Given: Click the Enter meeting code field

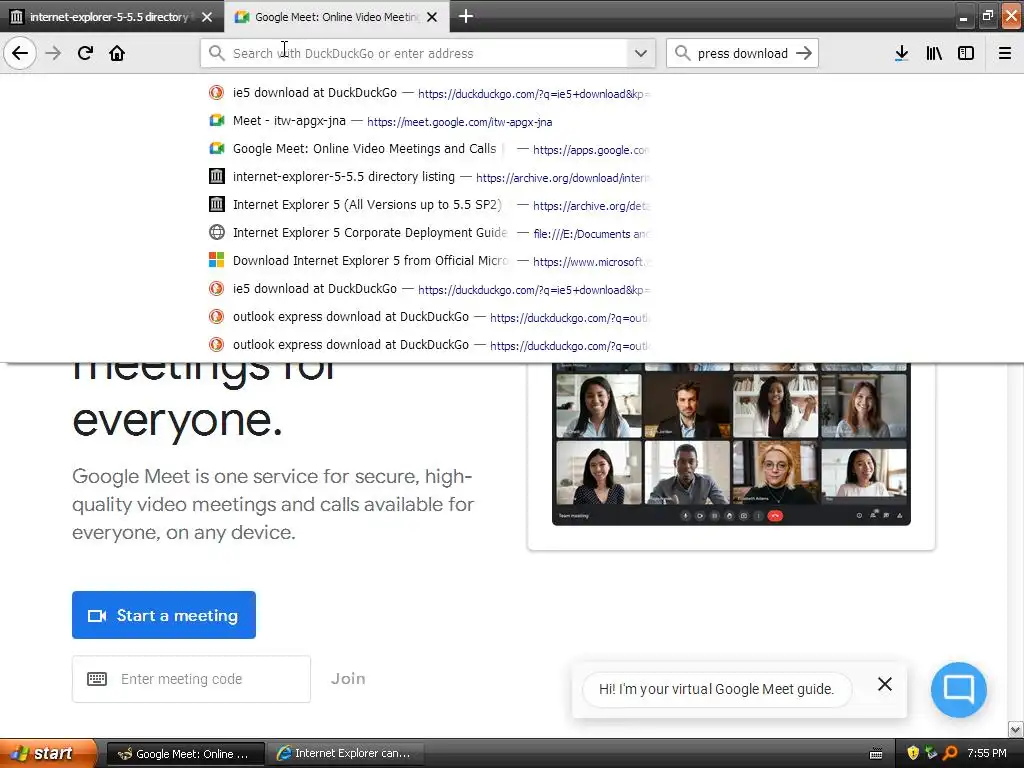Looking at the screenshot, I should (191, 679).
